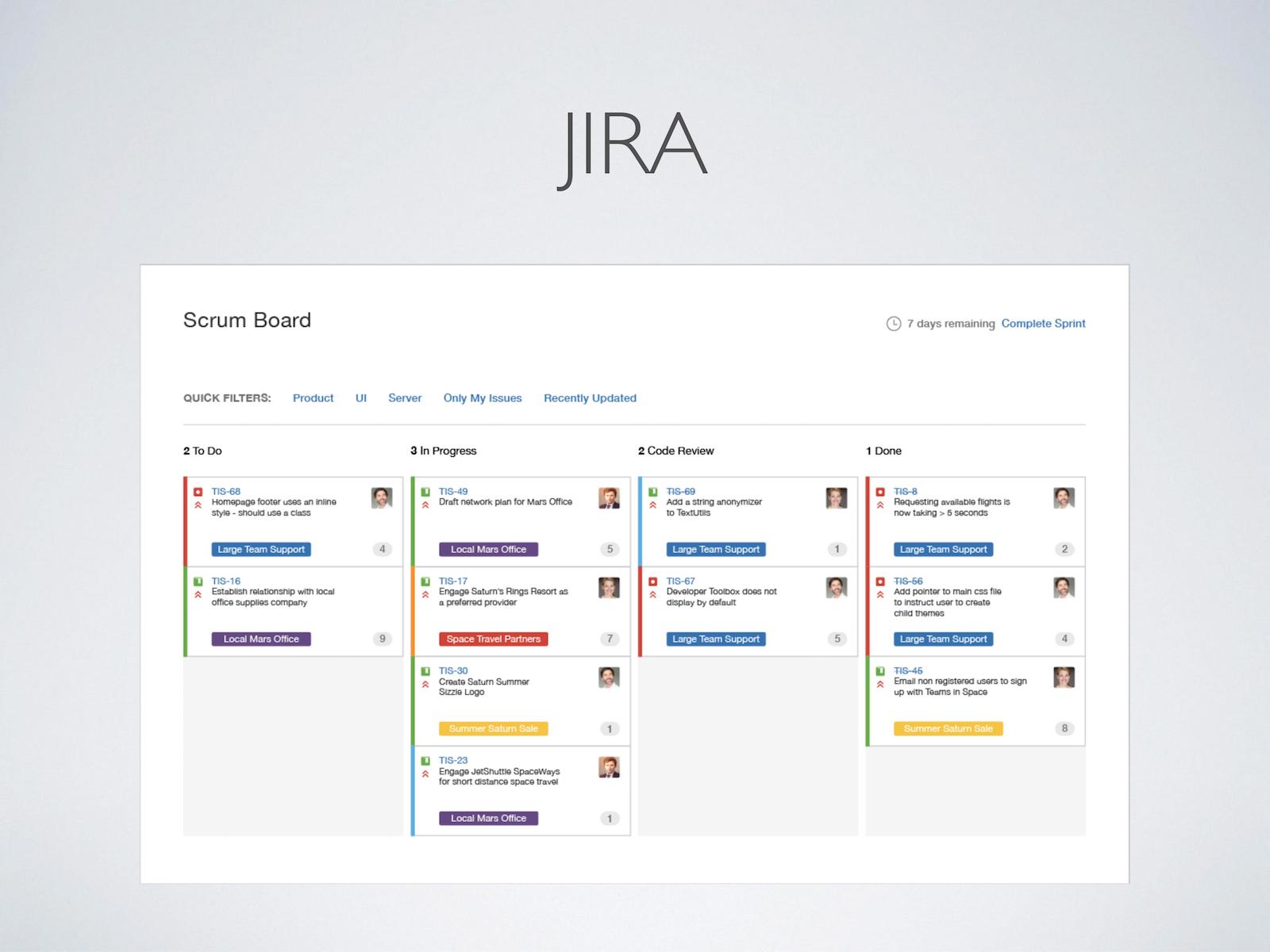Screen dimensions: 1270x952
Task: Click the In Progress column header
Action: click(x=444, y=451)
